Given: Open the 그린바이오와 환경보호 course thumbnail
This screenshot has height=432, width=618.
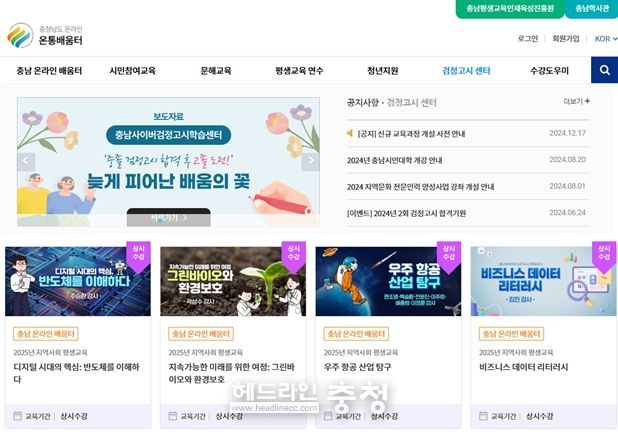Looking at the screenshot, I should coord(233,281).
